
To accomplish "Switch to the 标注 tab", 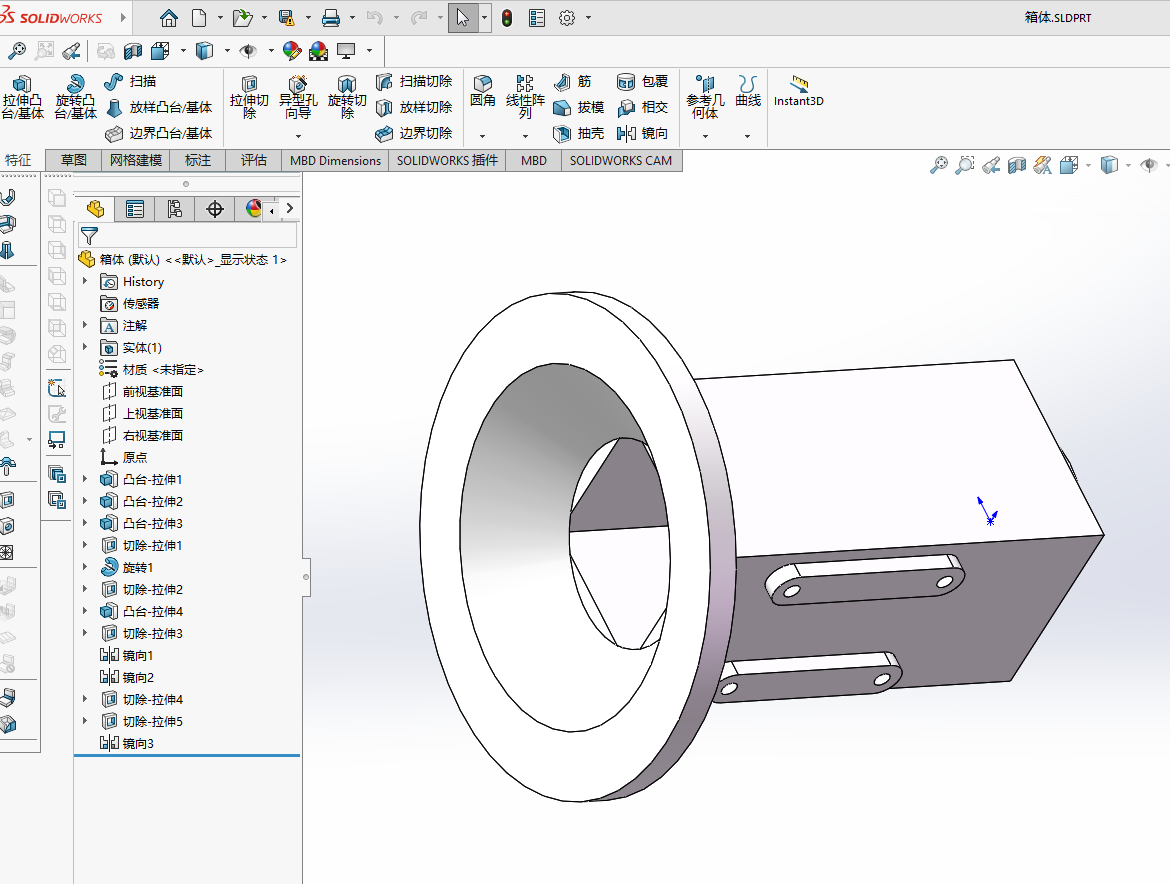I will pyautogui.click(x=198, y=160).
